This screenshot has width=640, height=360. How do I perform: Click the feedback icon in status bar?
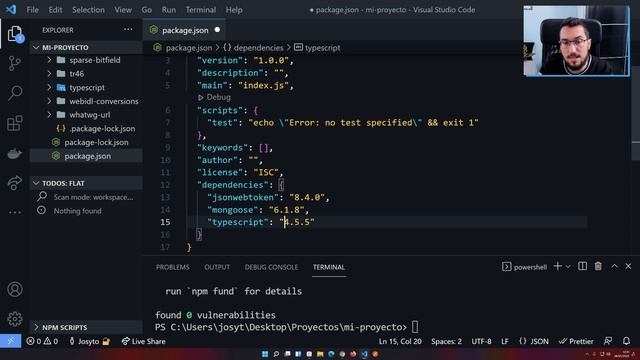coord(608,341)
